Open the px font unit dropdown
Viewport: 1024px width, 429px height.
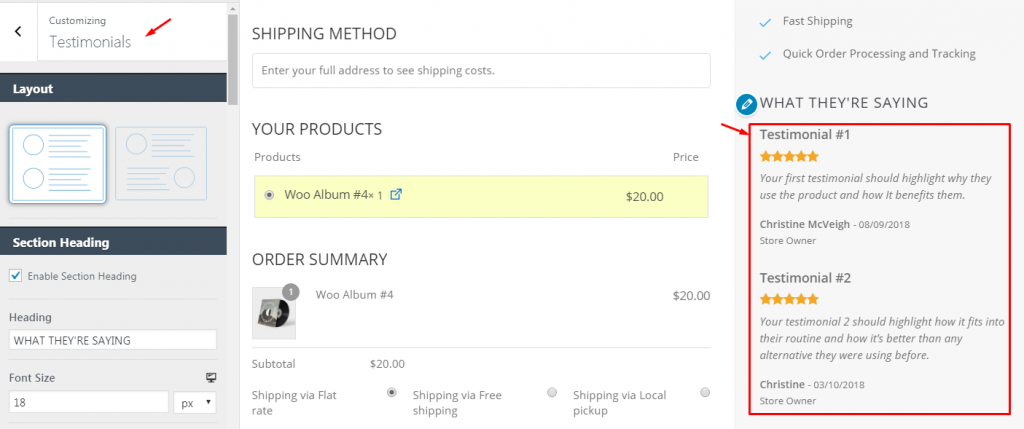195,402
